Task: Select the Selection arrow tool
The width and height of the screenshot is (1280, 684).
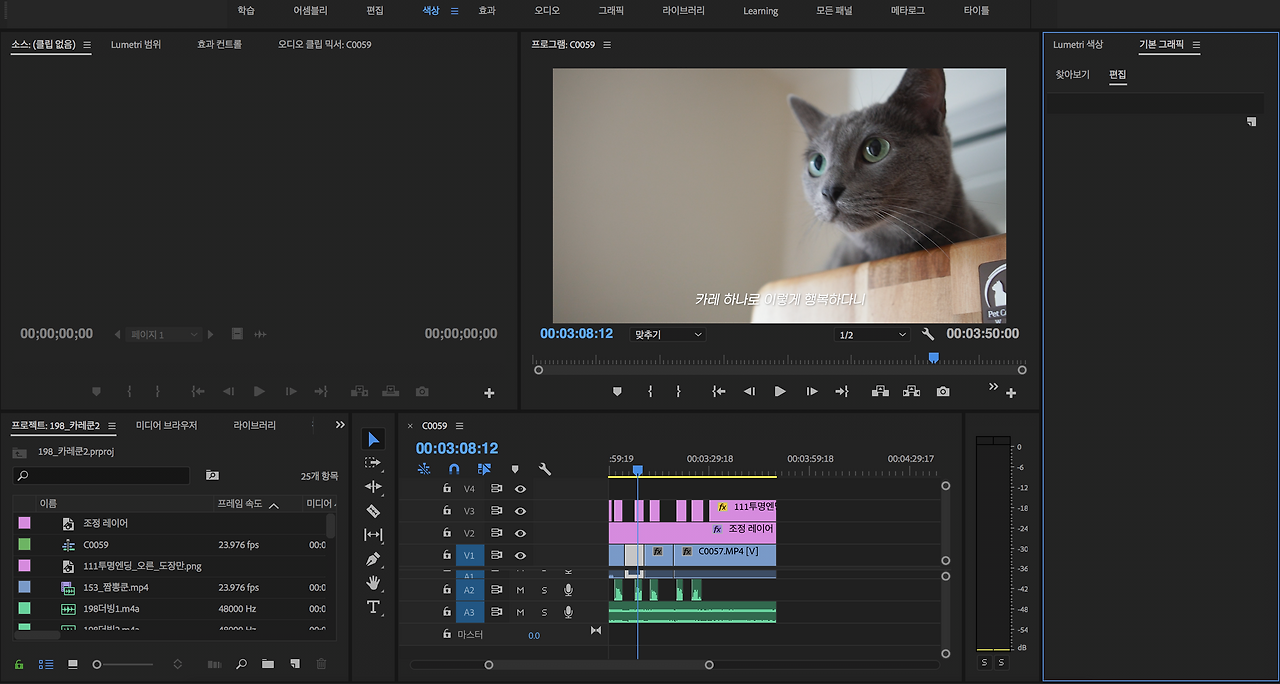Action: pyautogui.click(x=373, y=439)
